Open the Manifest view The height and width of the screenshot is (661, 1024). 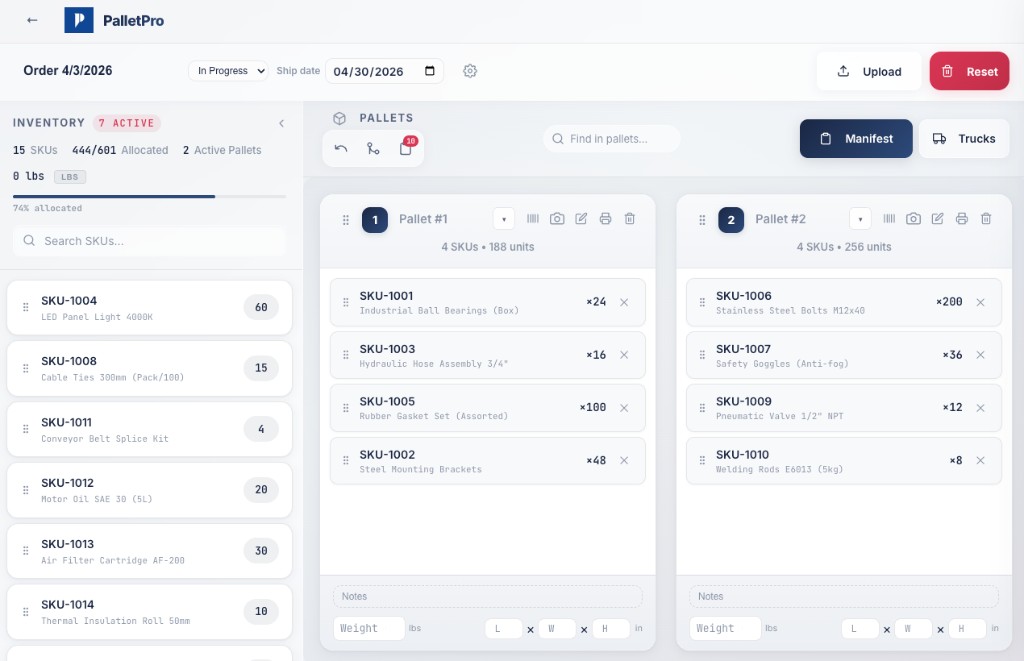(x=856, y=138)
